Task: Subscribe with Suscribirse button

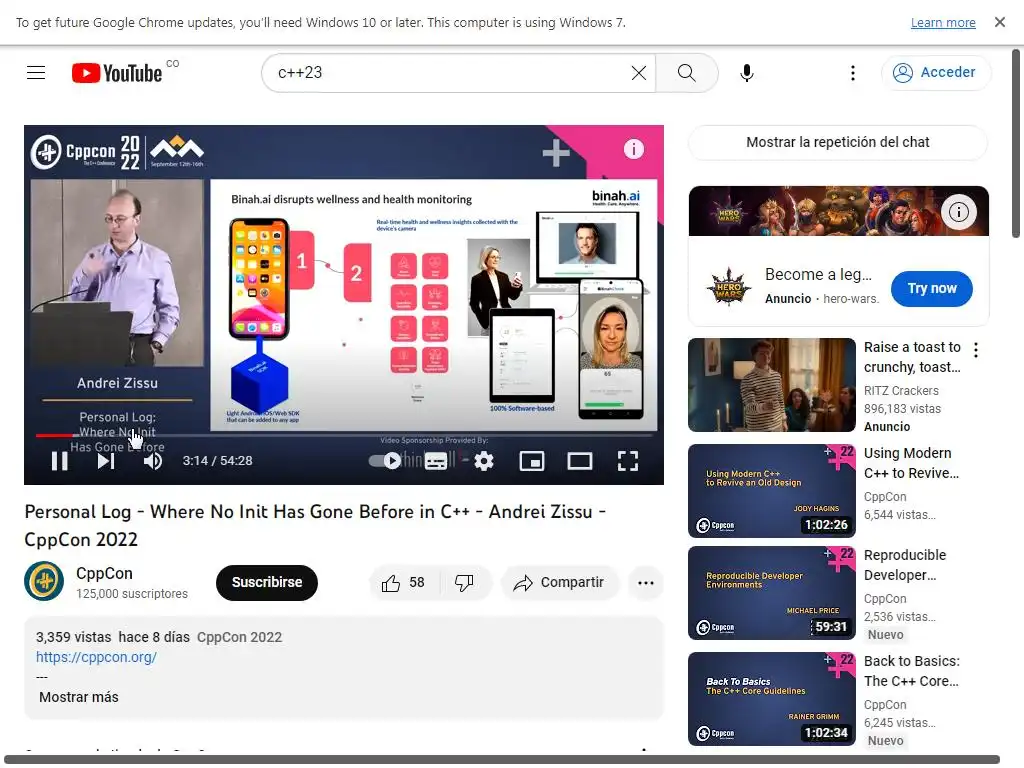Action: 266,583
